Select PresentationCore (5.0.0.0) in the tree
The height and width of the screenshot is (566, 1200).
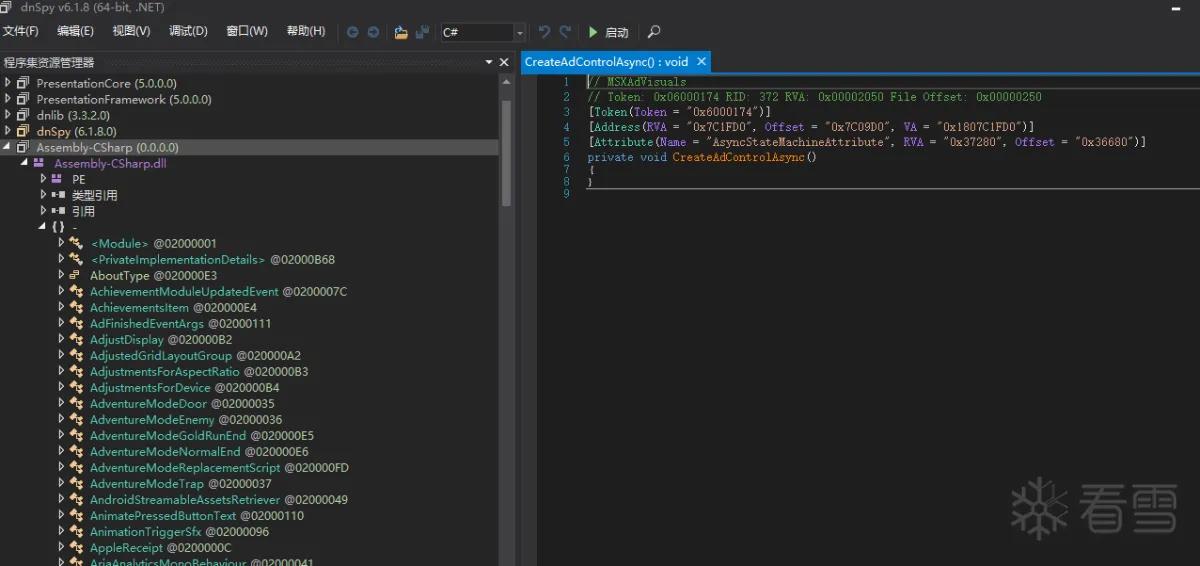point(106,83)
